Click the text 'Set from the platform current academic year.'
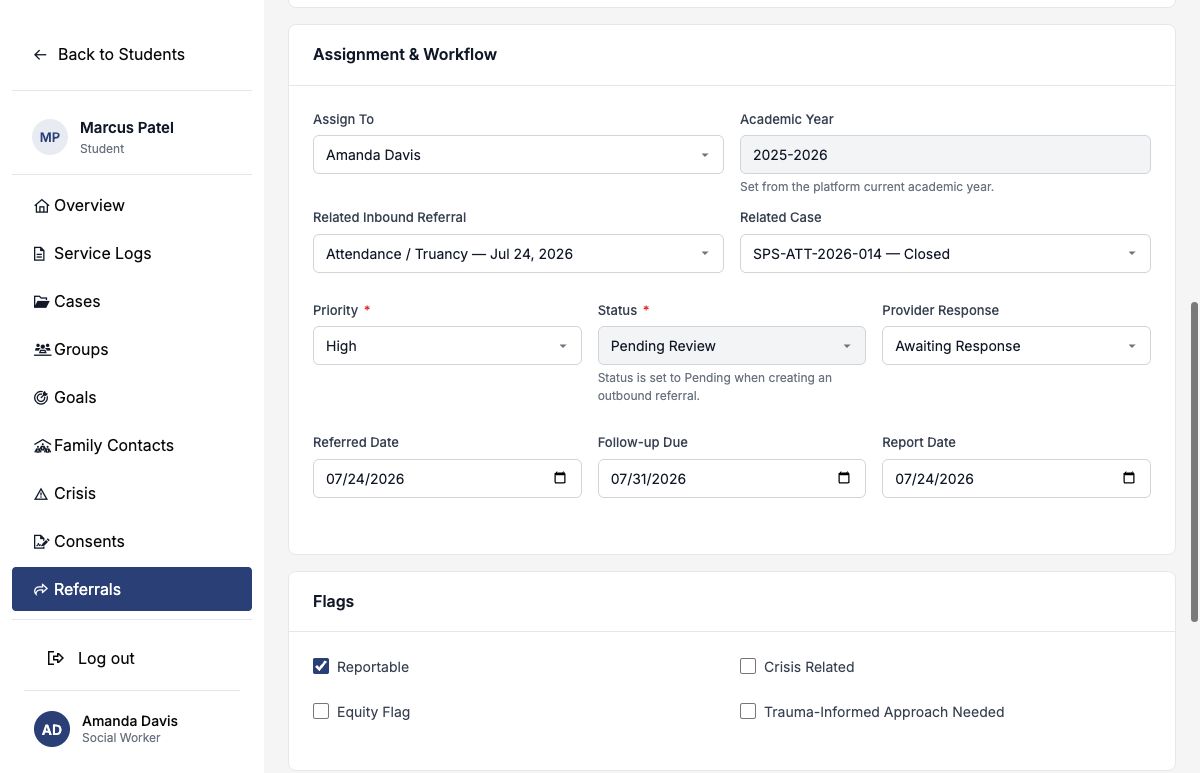 point(867,187)
